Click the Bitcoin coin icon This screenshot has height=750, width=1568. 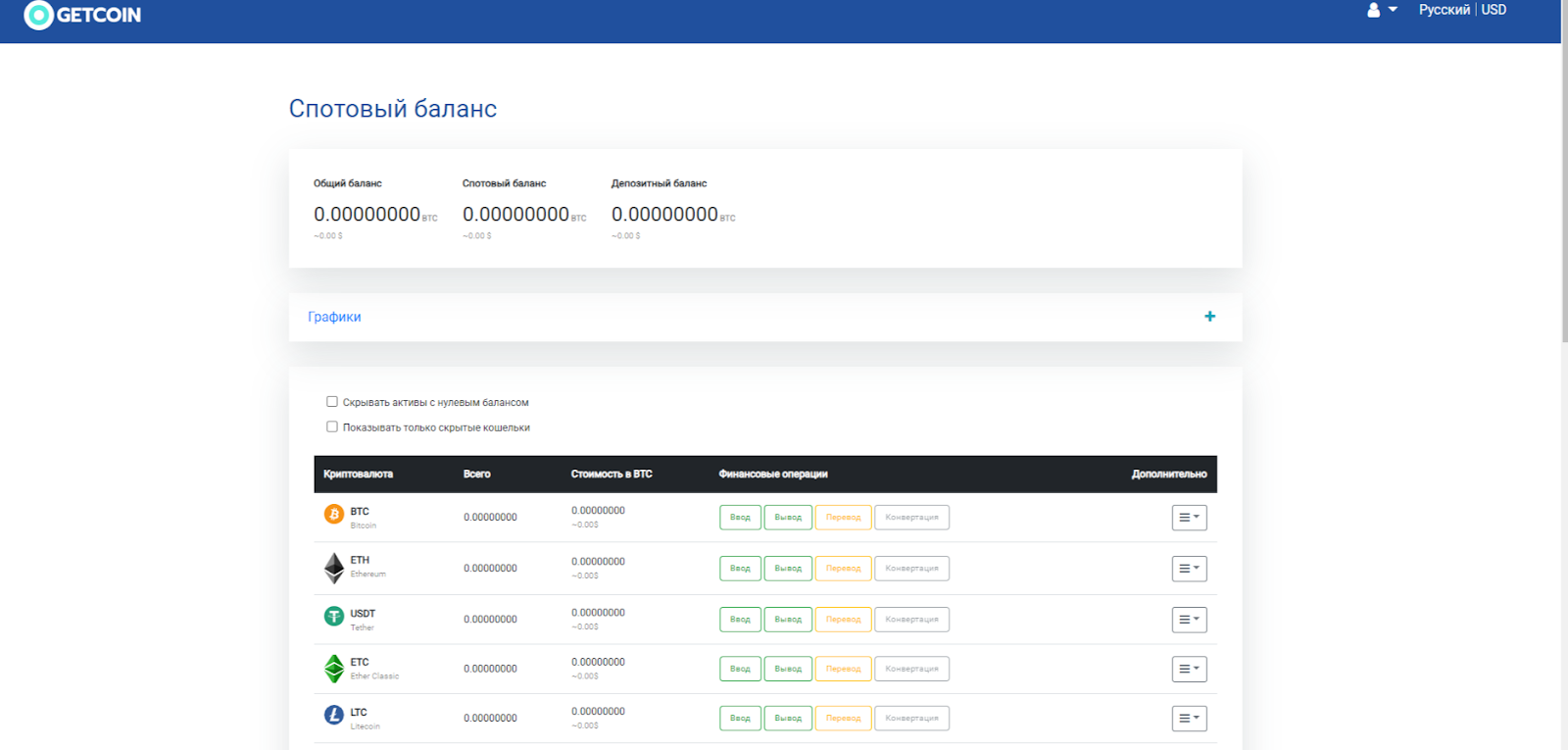coord(334,514)
